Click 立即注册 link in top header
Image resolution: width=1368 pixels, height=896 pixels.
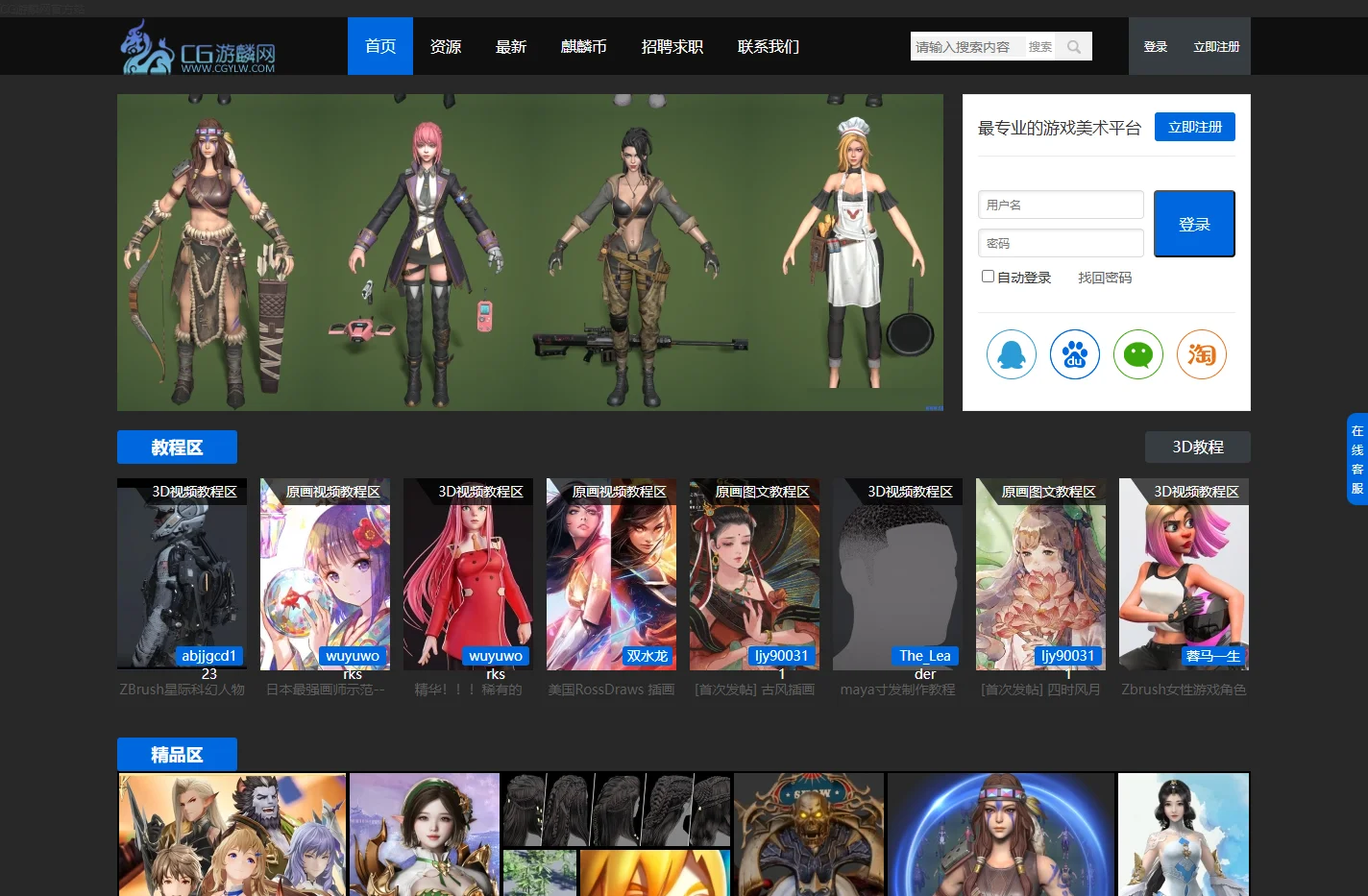pyautogui.click(x=1216, y=46)
